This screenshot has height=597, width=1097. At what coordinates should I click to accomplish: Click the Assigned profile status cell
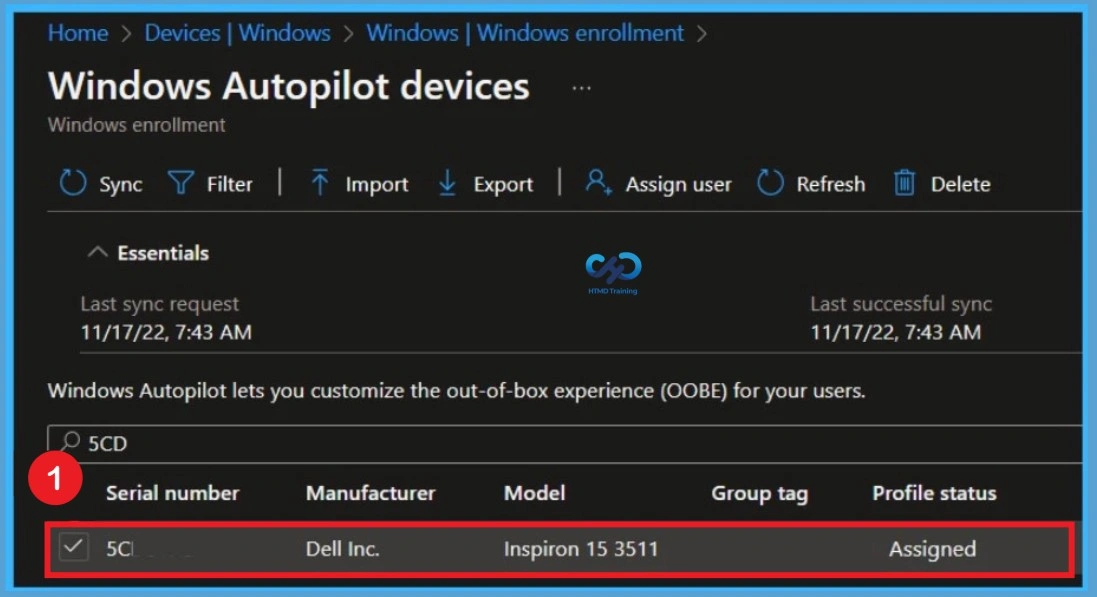click(932, 549)
